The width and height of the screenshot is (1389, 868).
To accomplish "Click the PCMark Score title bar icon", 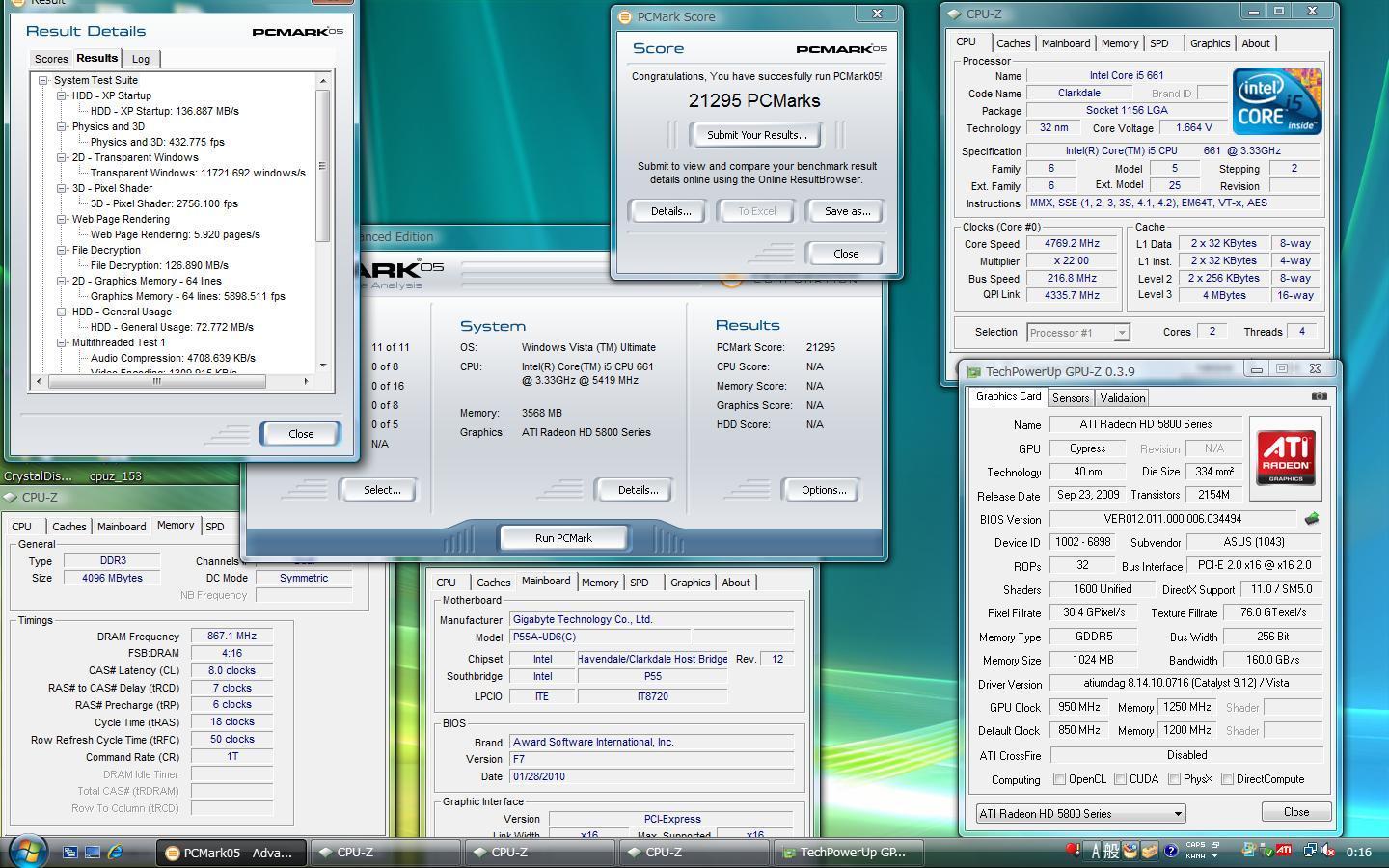I will (623, 16).
